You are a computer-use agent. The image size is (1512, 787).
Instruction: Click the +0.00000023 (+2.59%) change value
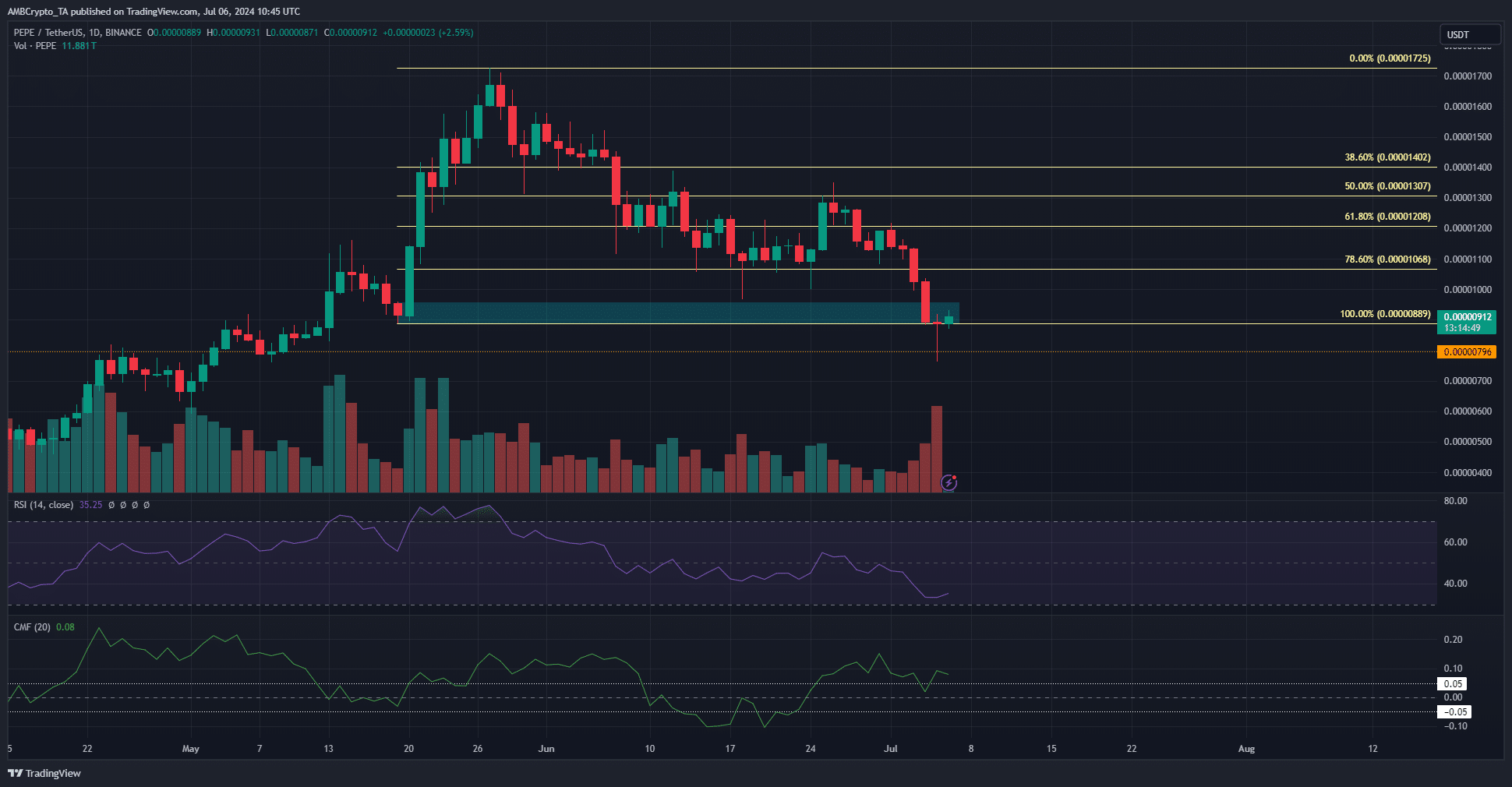[428, 33]
